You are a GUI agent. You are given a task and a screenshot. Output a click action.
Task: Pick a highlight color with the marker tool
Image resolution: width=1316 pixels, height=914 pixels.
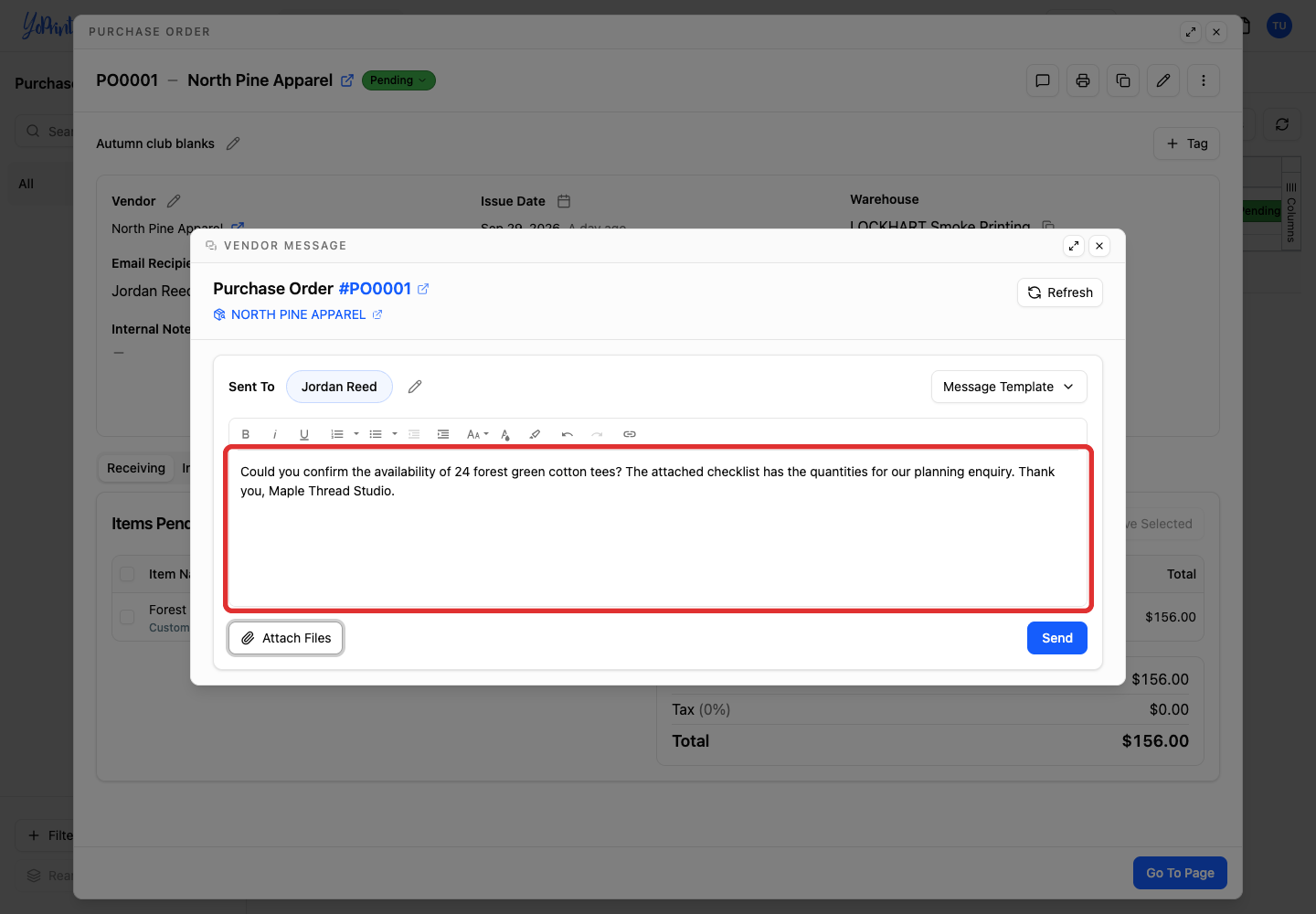tap(535, 434)
